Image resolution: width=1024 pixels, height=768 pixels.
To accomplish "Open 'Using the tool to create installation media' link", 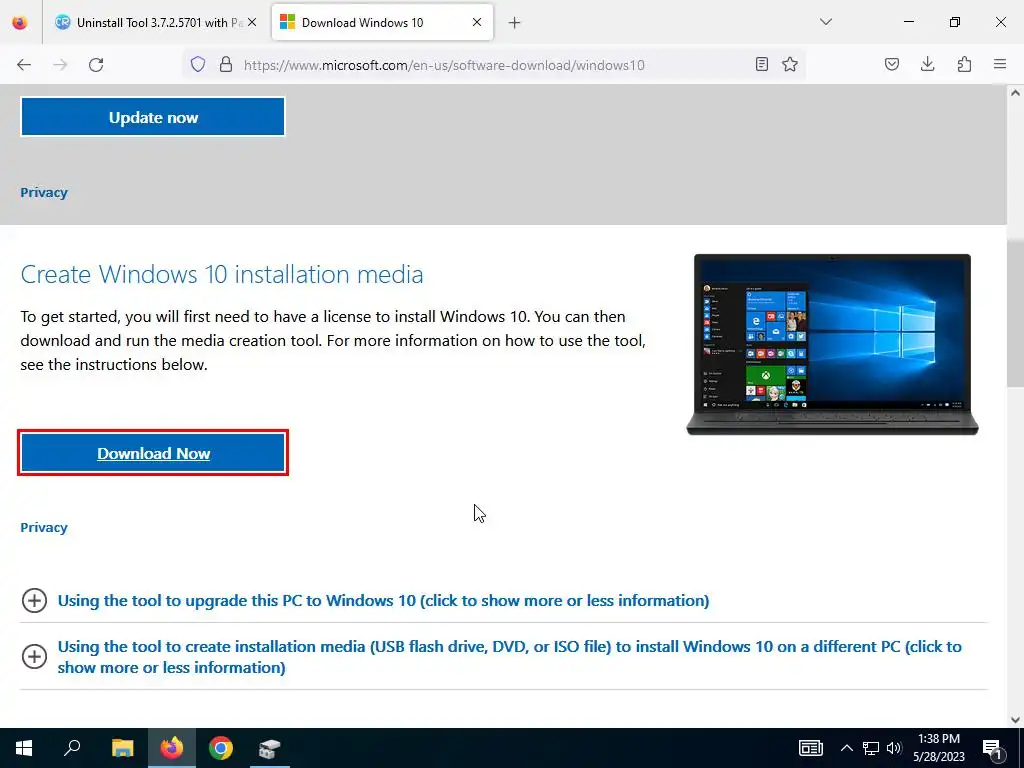I will [x=509, y=656].
